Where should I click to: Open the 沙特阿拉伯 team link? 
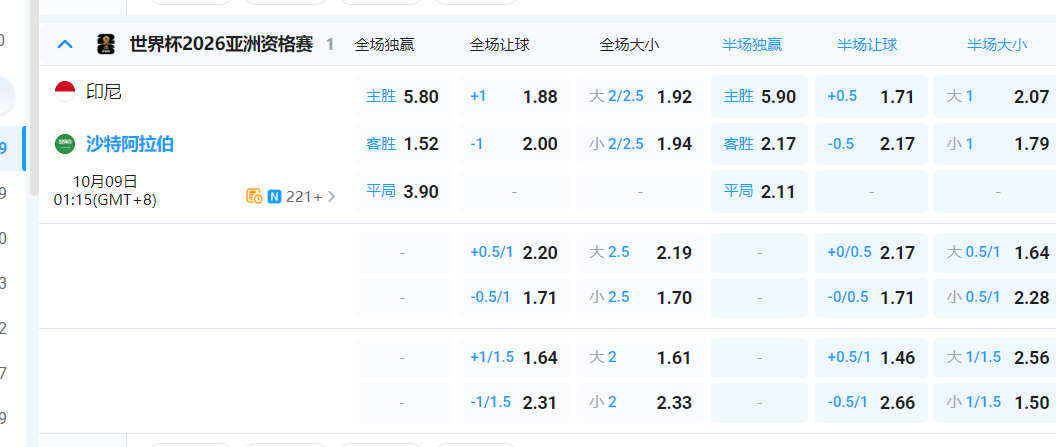[x=130, y=144]
